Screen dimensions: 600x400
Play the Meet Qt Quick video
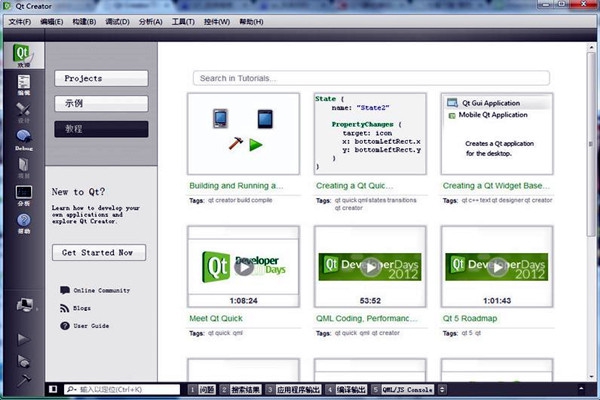pyautogui.click(x=243, y=267)
